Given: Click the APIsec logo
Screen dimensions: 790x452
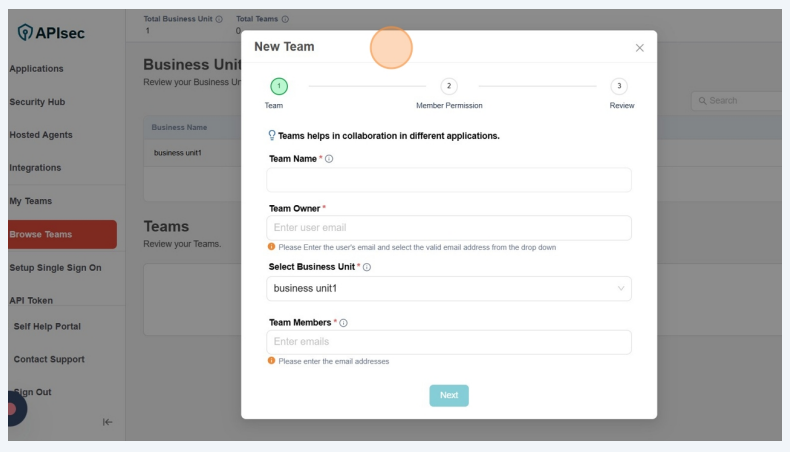Looking at the screenshot, I should pyautogui.click(x=52, y=33).
